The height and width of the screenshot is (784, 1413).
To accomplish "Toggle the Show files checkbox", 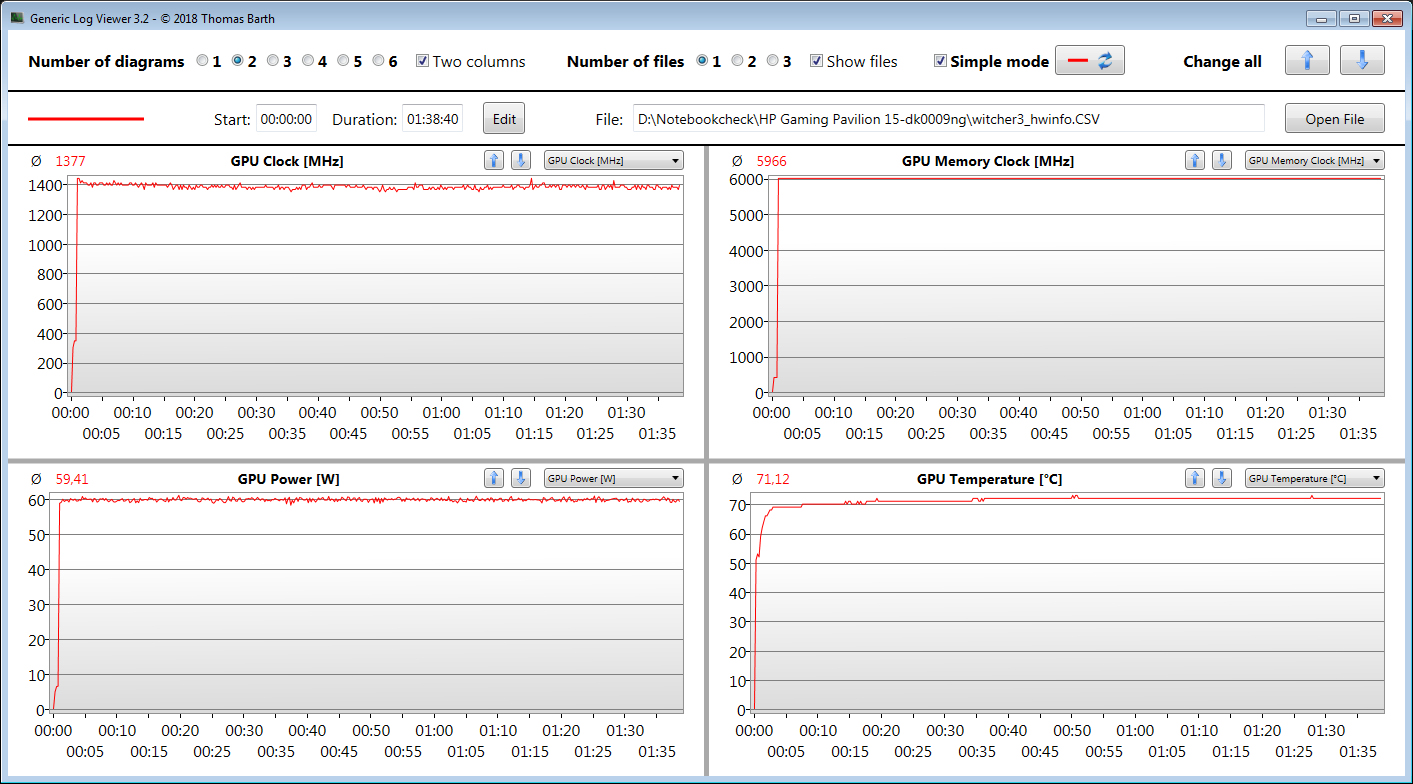I will (817, 61).
